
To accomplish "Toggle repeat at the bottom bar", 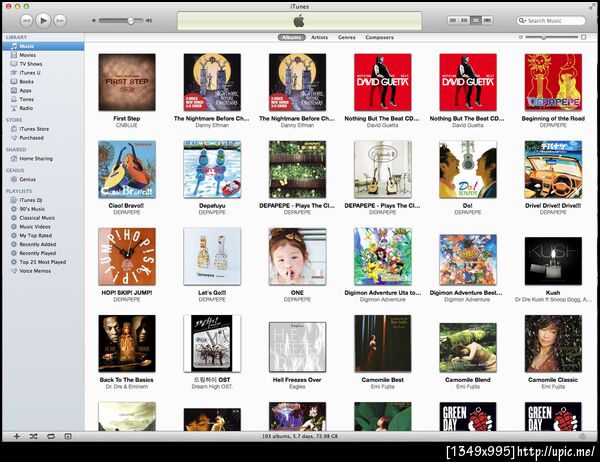I will (x=51, y=436).
